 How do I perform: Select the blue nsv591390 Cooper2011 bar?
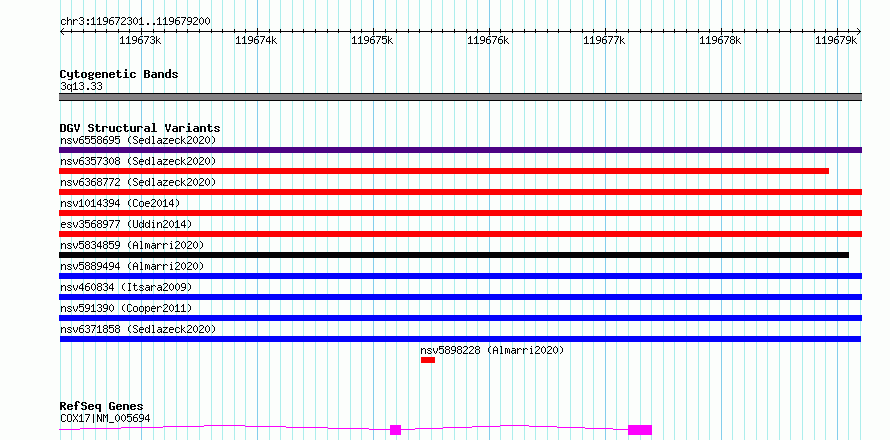(460, 318)
